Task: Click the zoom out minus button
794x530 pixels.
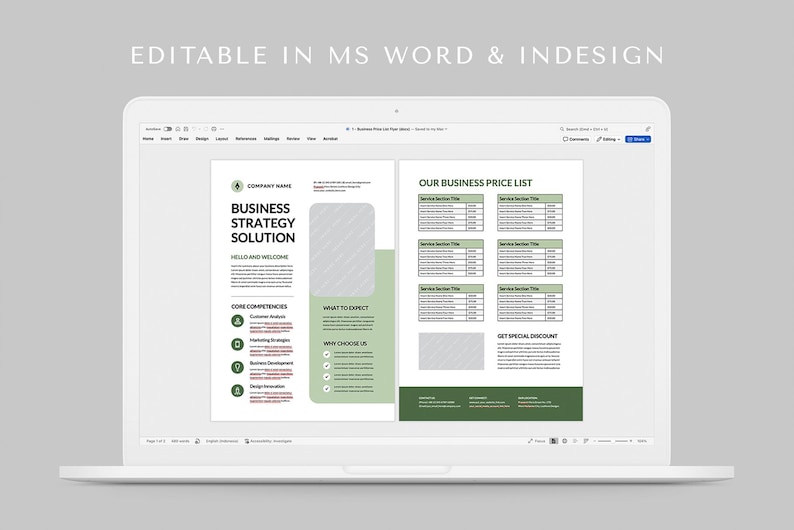Action: click(x=594, y=441)
